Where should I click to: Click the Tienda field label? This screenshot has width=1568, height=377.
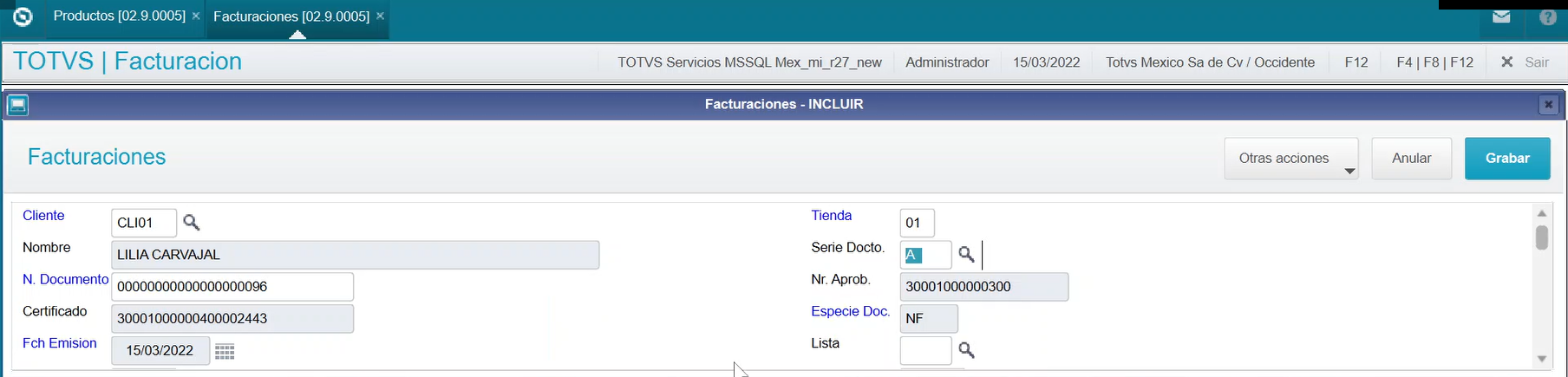point(831,216)
